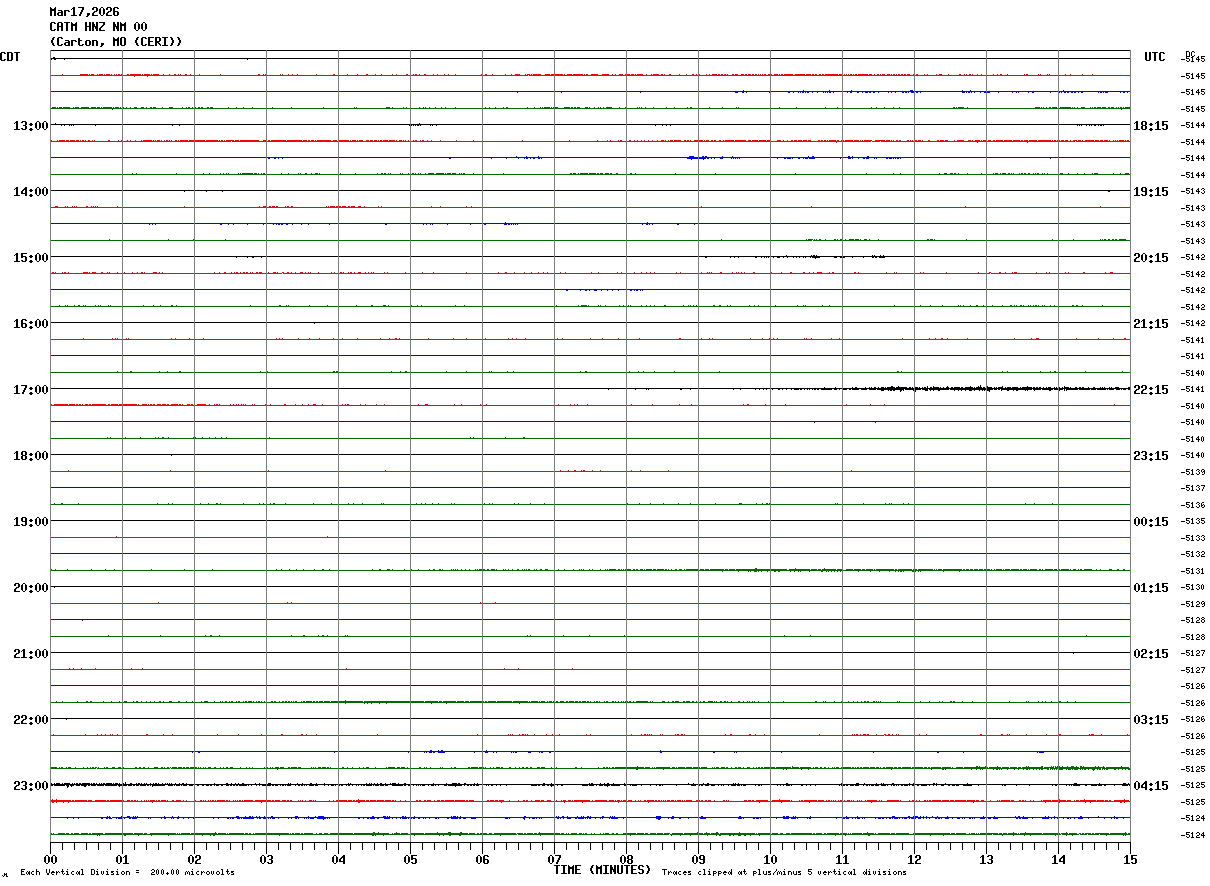
Task: Click the date text 'Mar17,2026'
Action: (84, 12)
